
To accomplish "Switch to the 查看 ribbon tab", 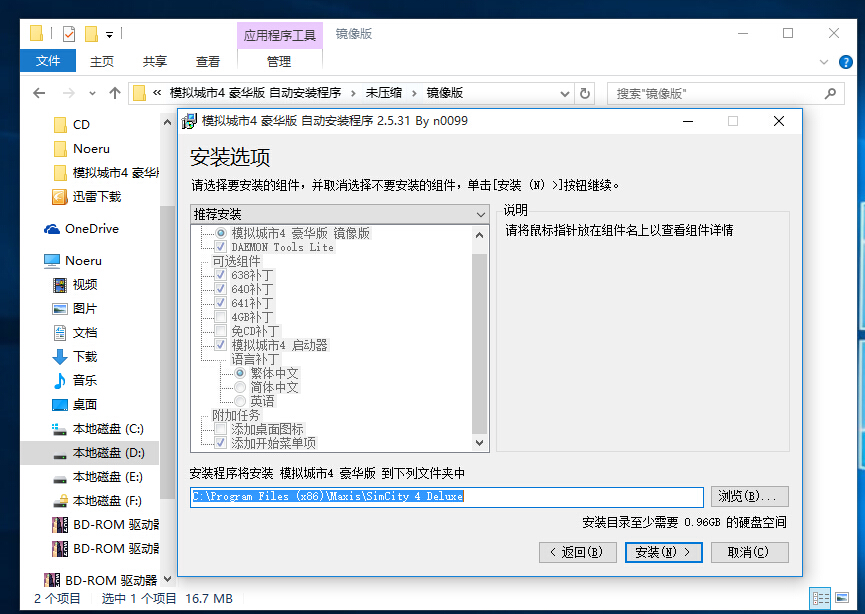I will [208, 61].
